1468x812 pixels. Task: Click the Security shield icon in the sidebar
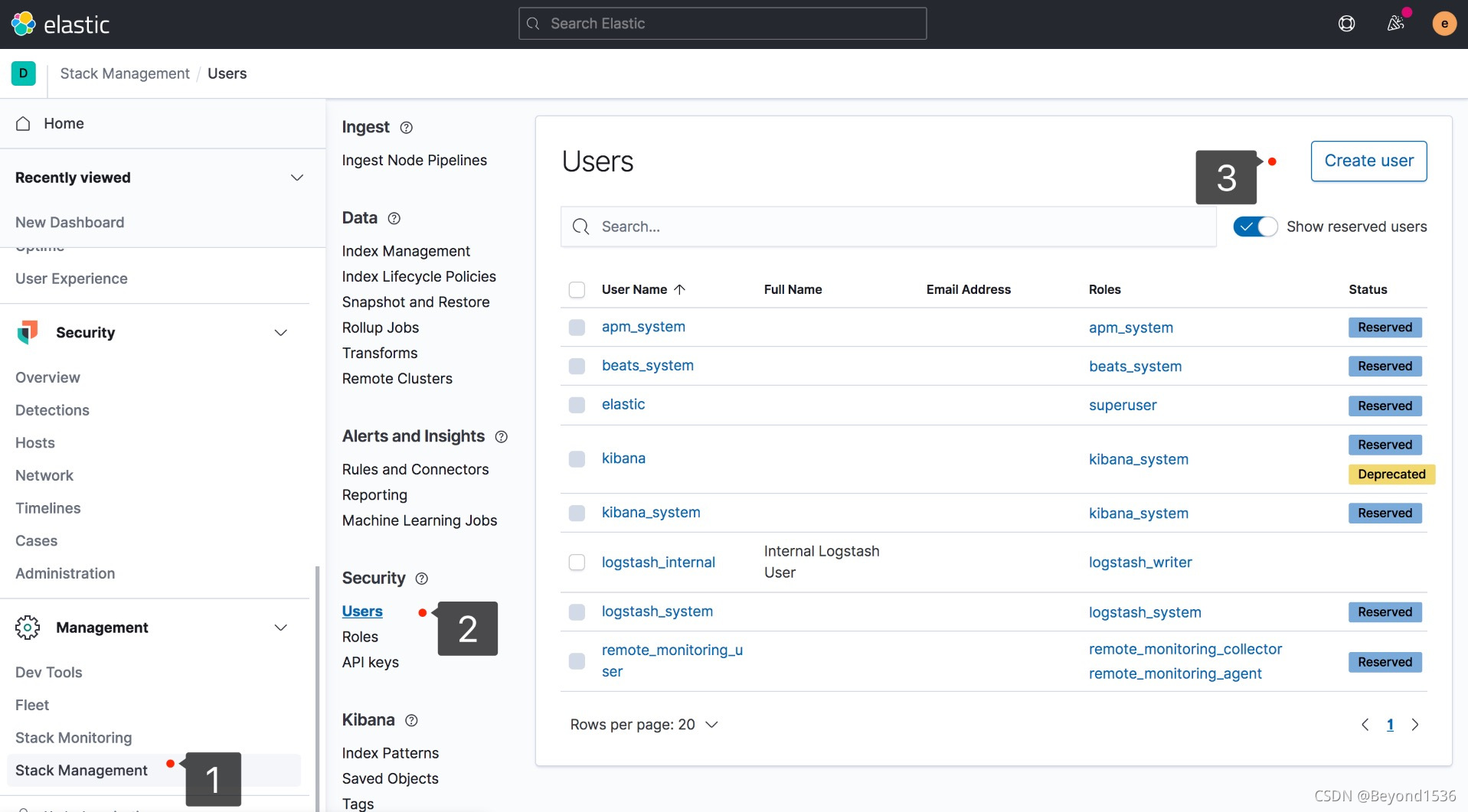(28, 331)
